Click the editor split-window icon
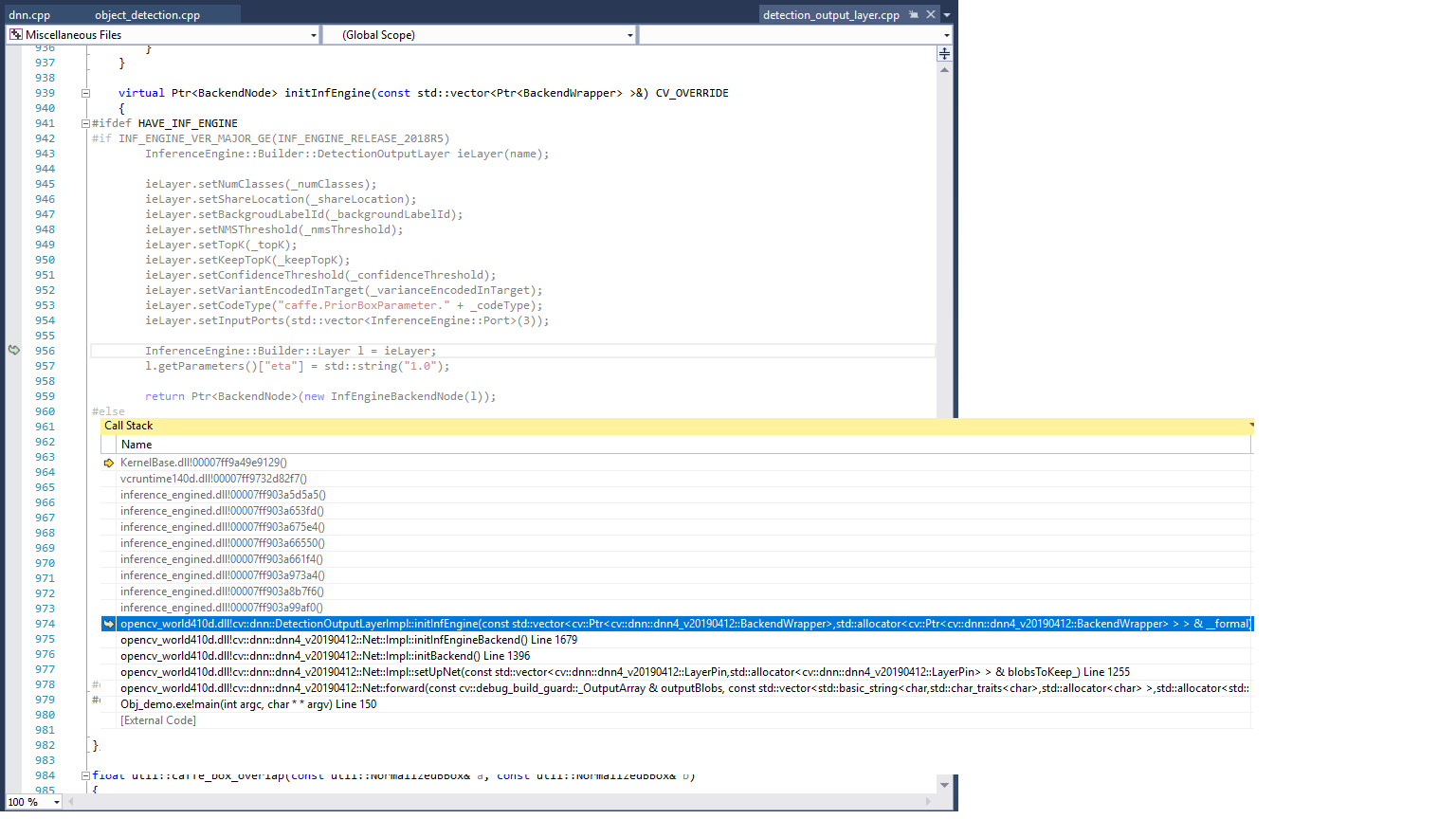This screenshot has height=819, width=1456. pyautogui.click(x=944, y=54)
